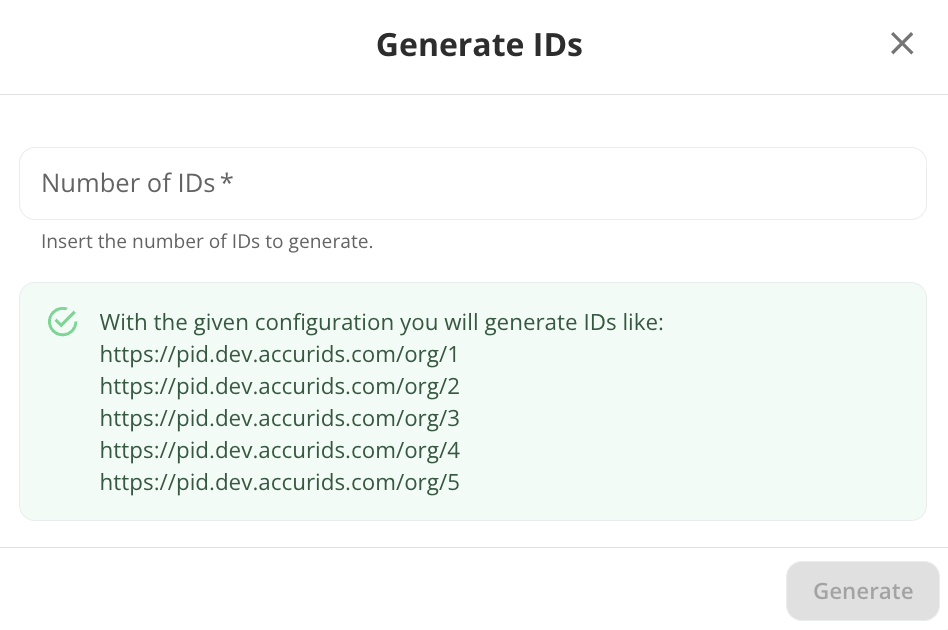The height and width of the screenshot is (630, 948).
Task: Click the divider line above the Generate button
Action: [474, 547]
